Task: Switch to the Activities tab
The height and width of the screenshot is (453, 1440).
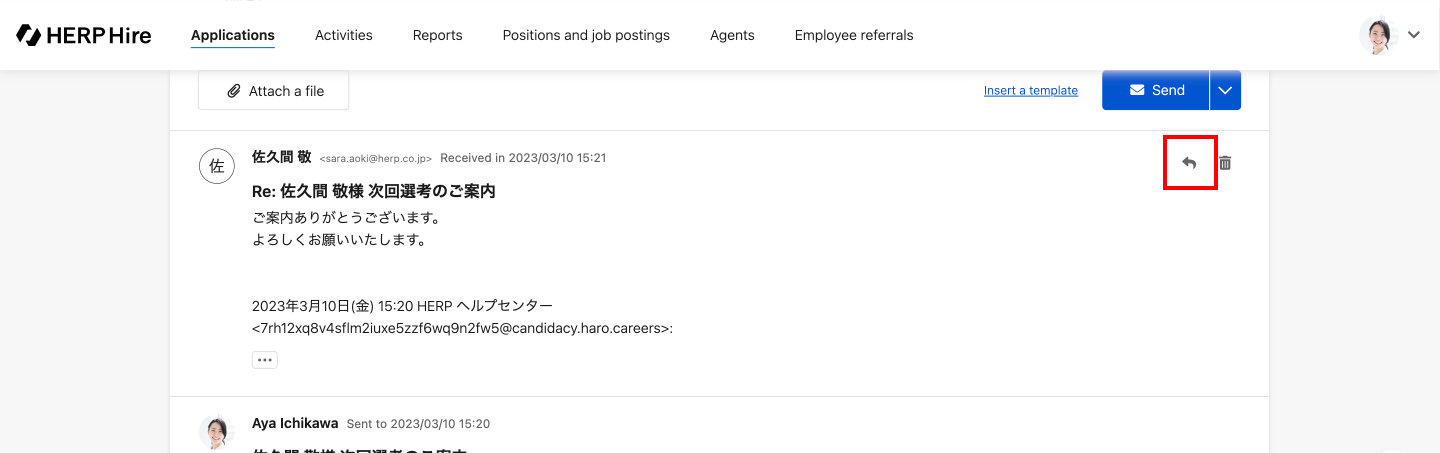Action: (x=343, y=35)
